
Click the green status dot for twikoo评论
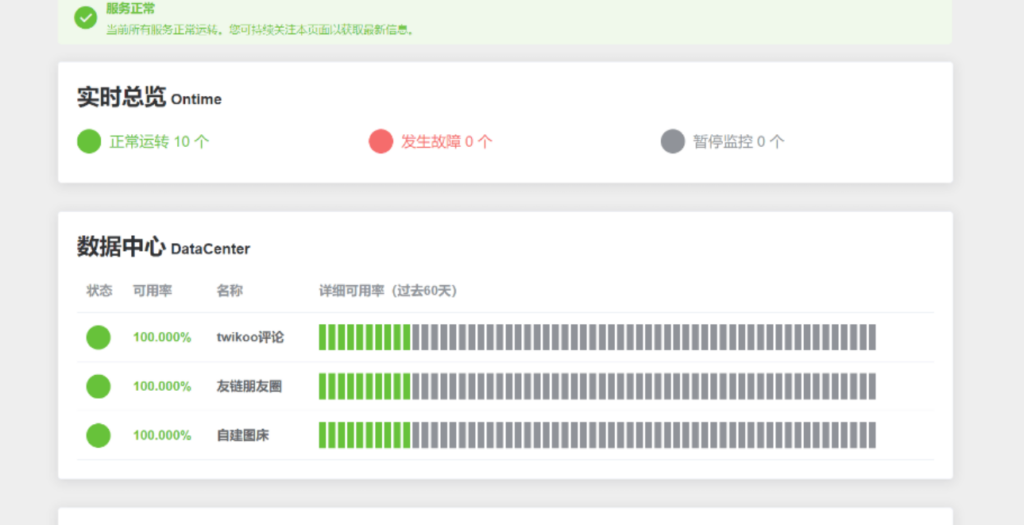[x=98, y=337]
